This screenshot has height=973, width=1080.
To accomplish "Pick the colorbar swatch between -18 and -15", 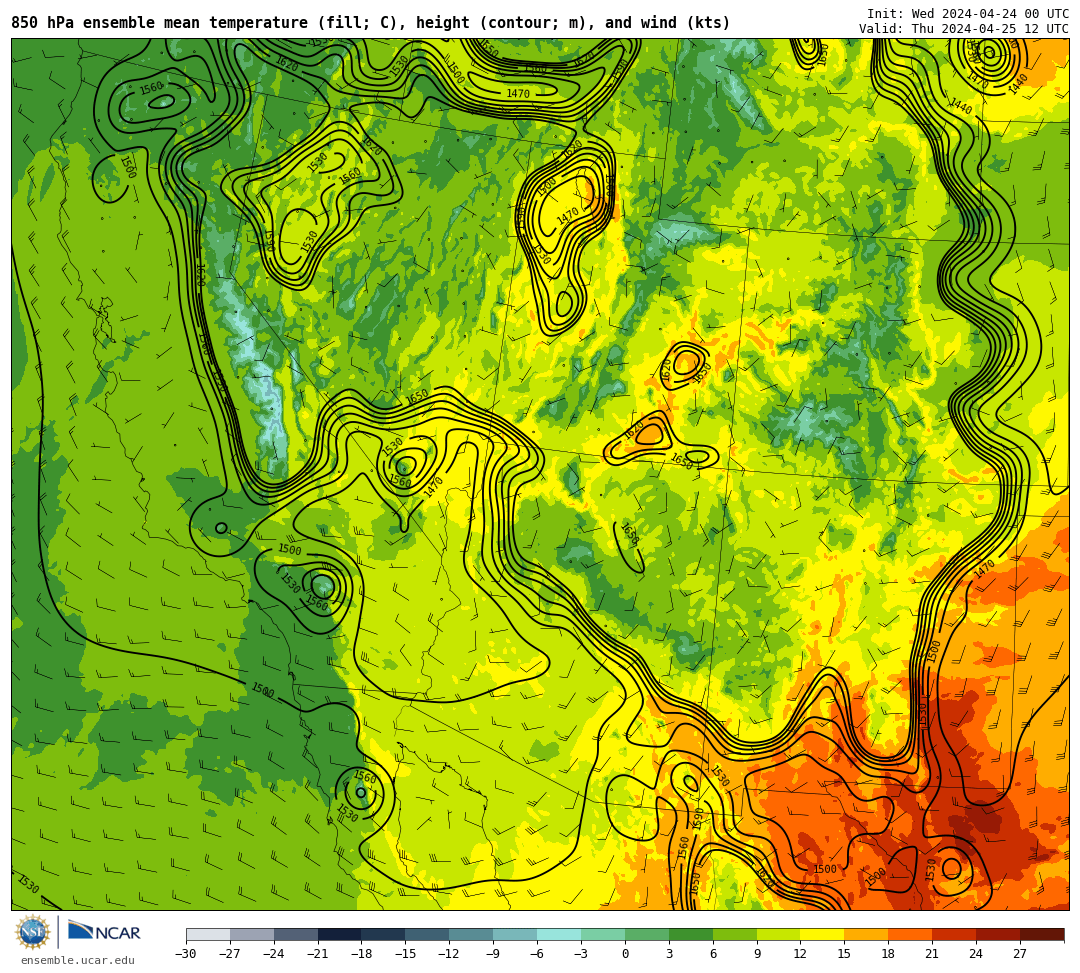I will 384,934.
